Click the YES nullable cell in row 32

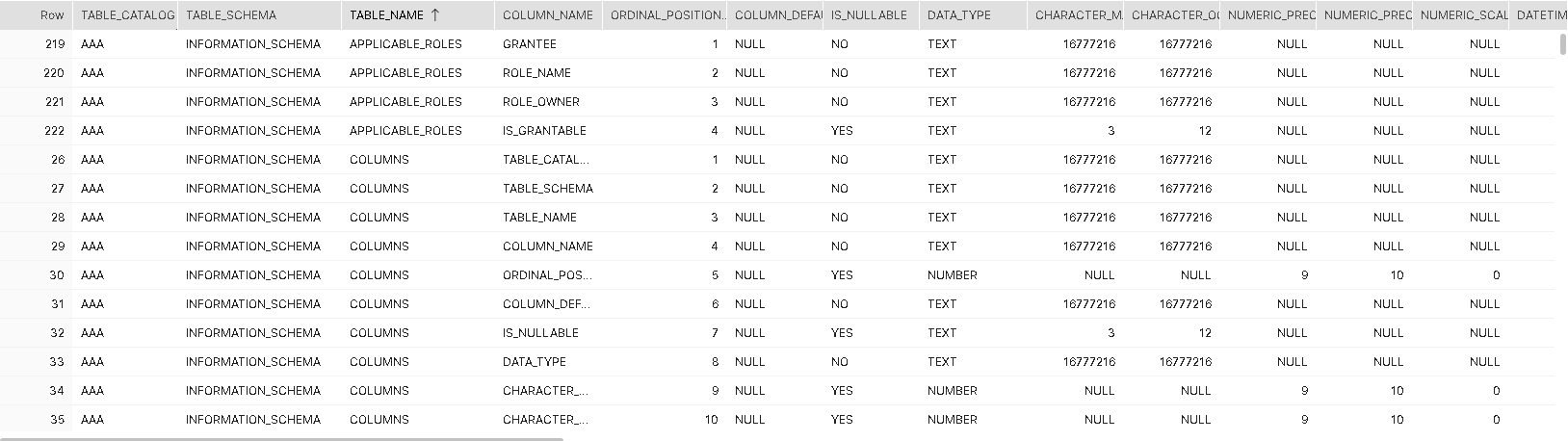(x=842, y=333)
